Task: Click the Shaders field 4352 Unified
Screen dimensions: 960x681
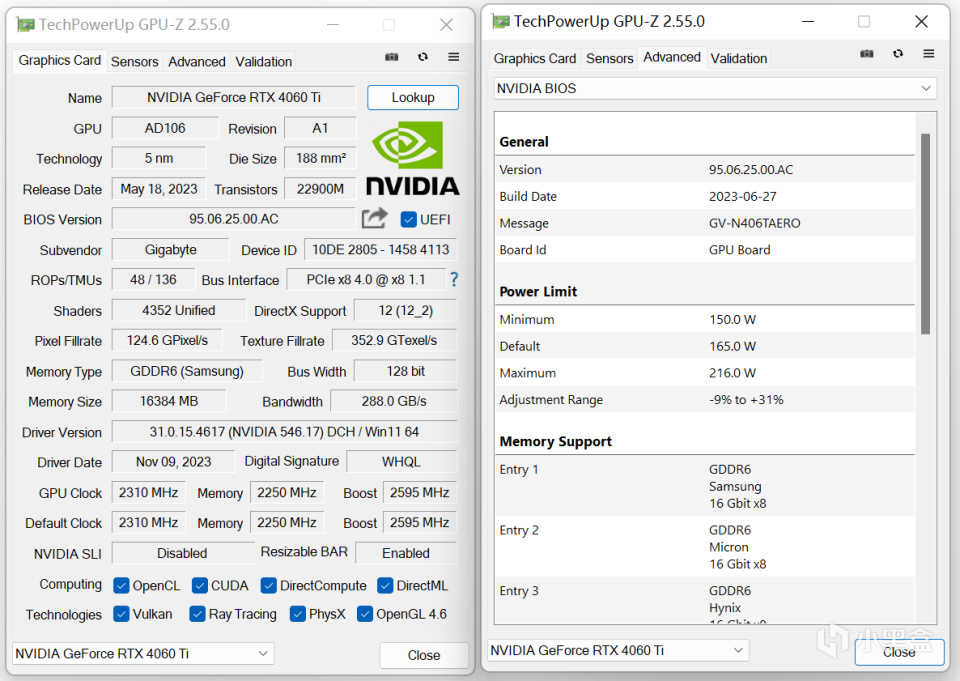Action: [x=179, y=310]
